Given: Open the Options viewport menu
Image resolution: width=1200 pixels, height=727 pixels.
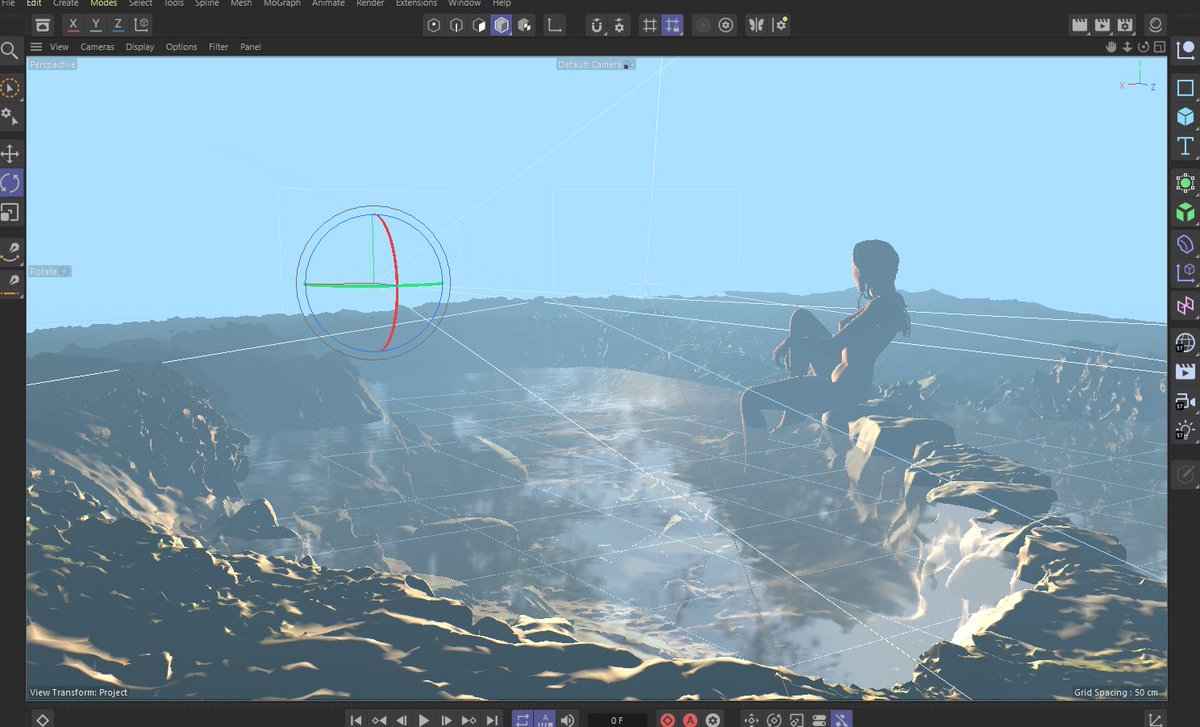Looking at the screenshot, I should (182, 47).
